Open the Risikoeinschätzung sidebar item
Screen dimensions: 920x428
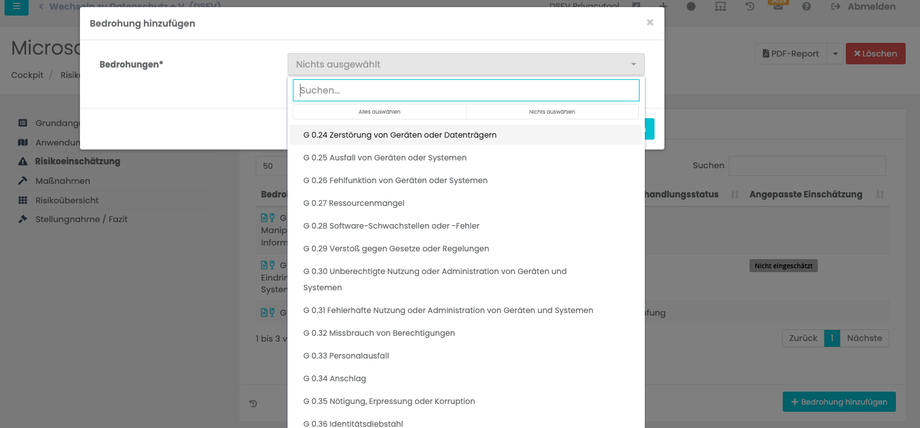77,161
